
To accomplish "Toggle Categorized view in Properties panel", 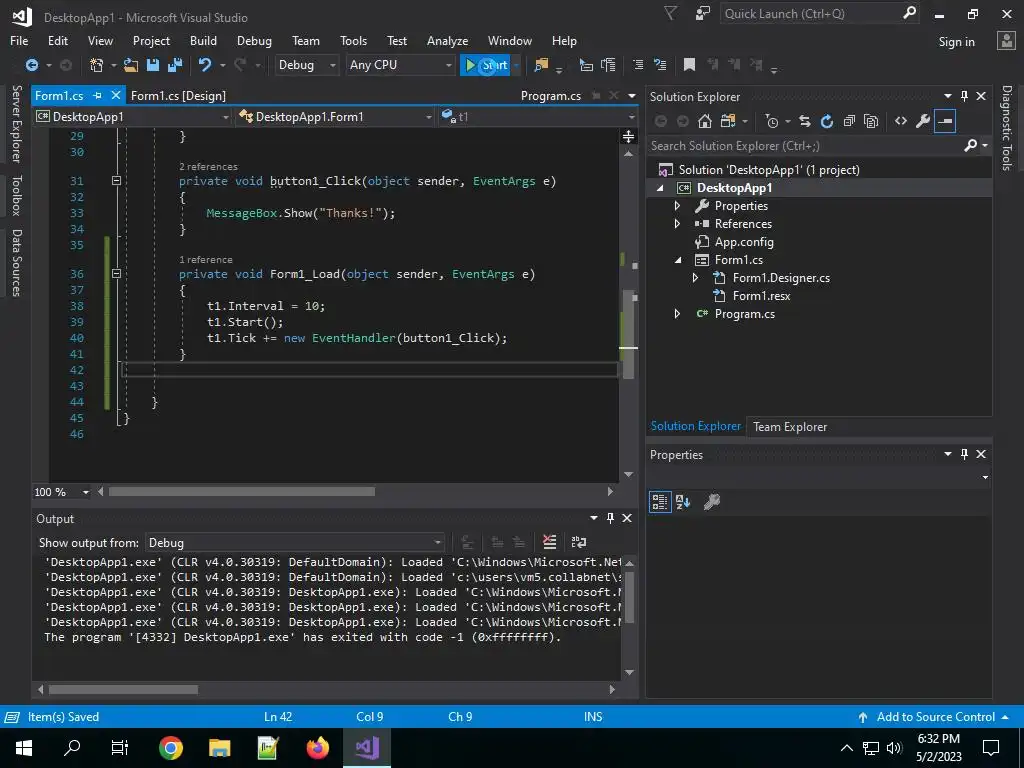I will 660,502.
